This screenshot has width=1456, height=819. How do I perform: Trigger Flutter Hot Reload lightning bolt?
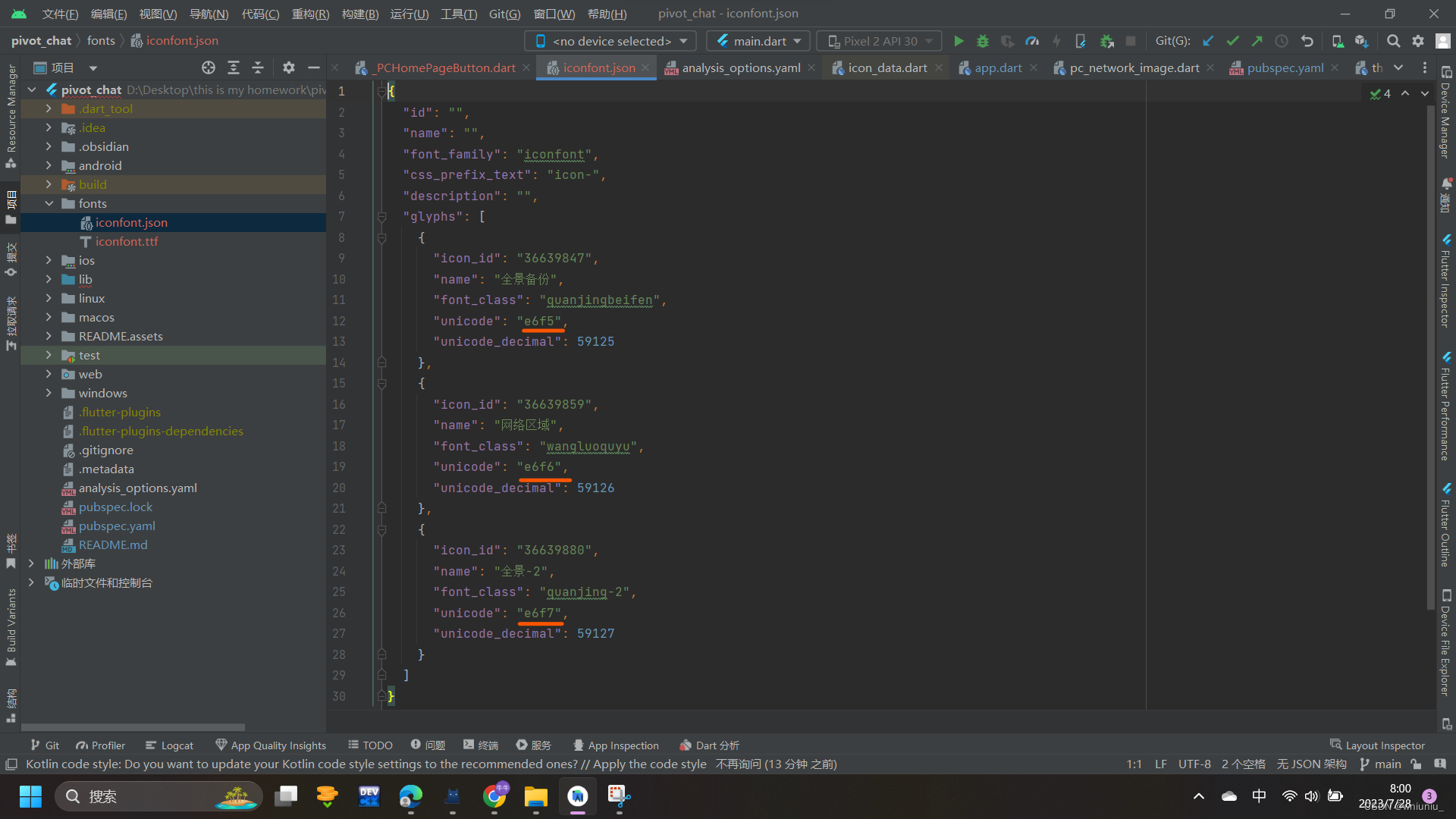pos(1056,40)
